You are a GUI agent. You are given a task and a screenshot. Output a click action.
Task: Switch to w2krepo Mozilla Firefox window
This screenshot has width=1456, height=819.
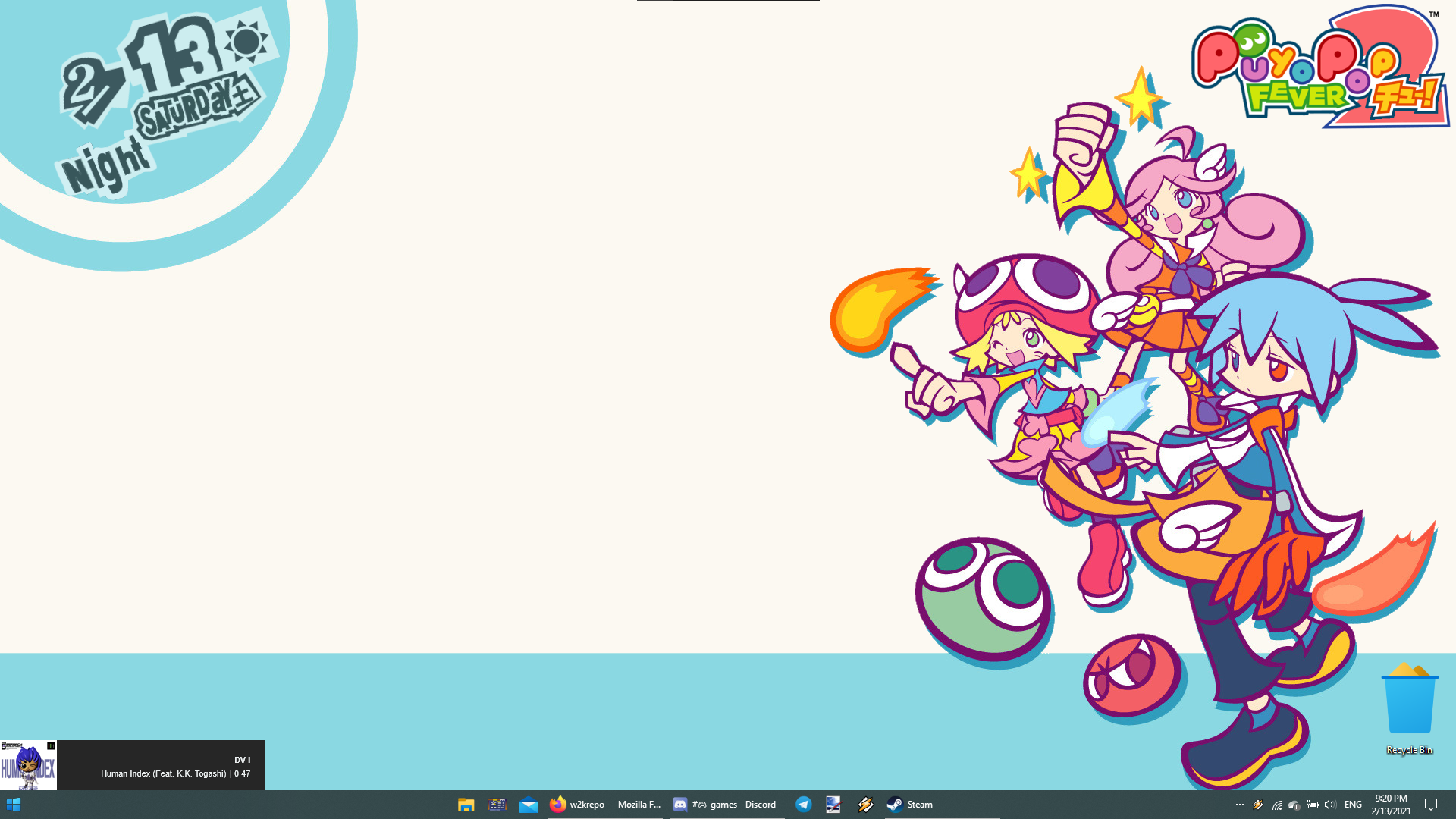605,805
